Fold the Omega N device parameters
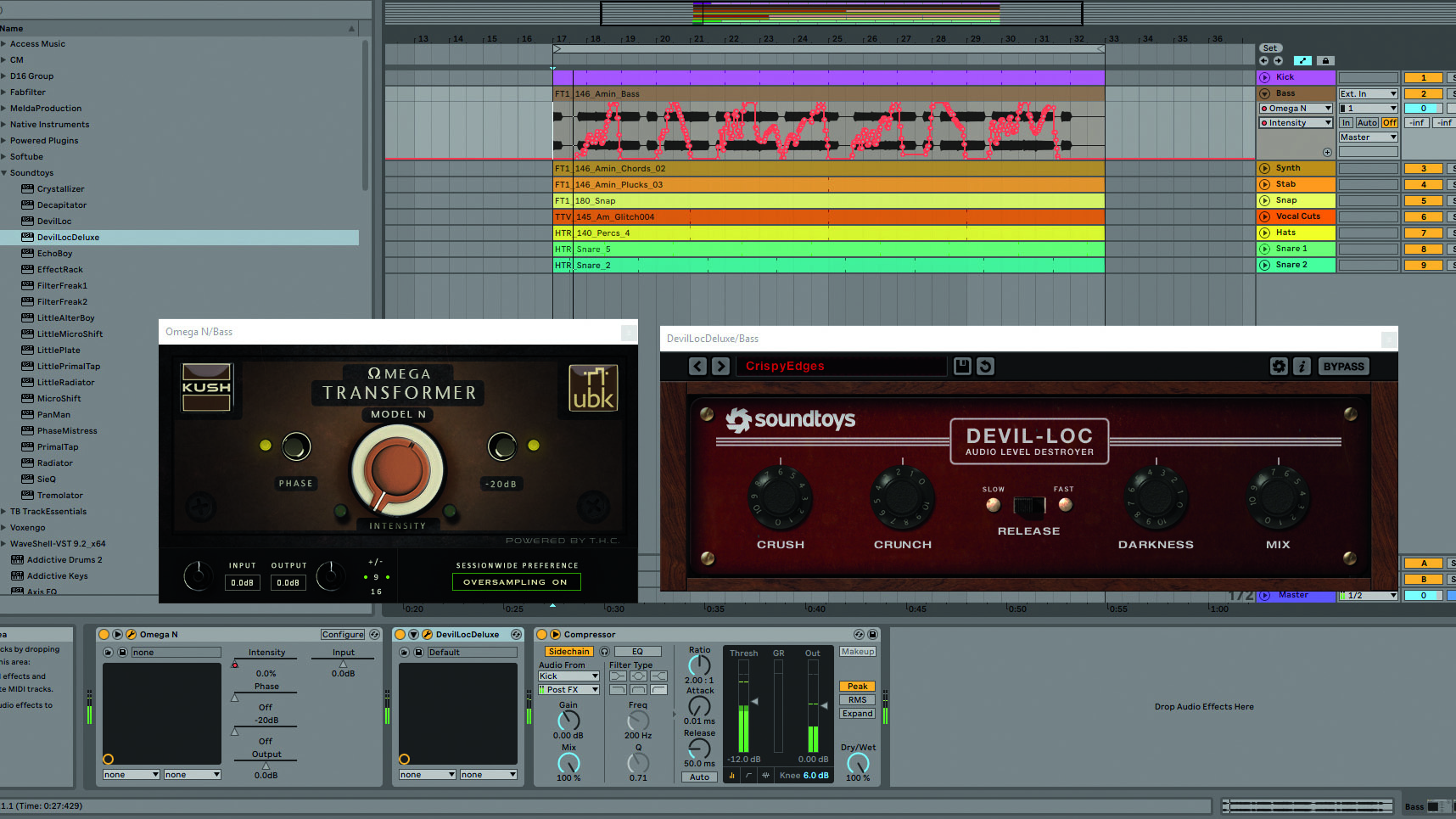The width and height of the screenshot is (1456, 819). tap(118, 635)
